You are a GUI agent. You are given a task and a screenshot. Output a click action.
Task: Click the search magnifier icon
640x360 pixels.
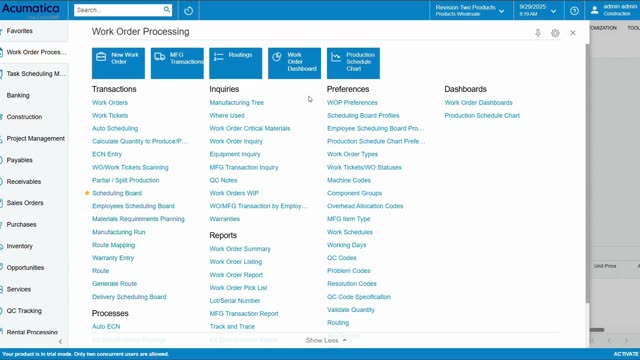point(167,9)
